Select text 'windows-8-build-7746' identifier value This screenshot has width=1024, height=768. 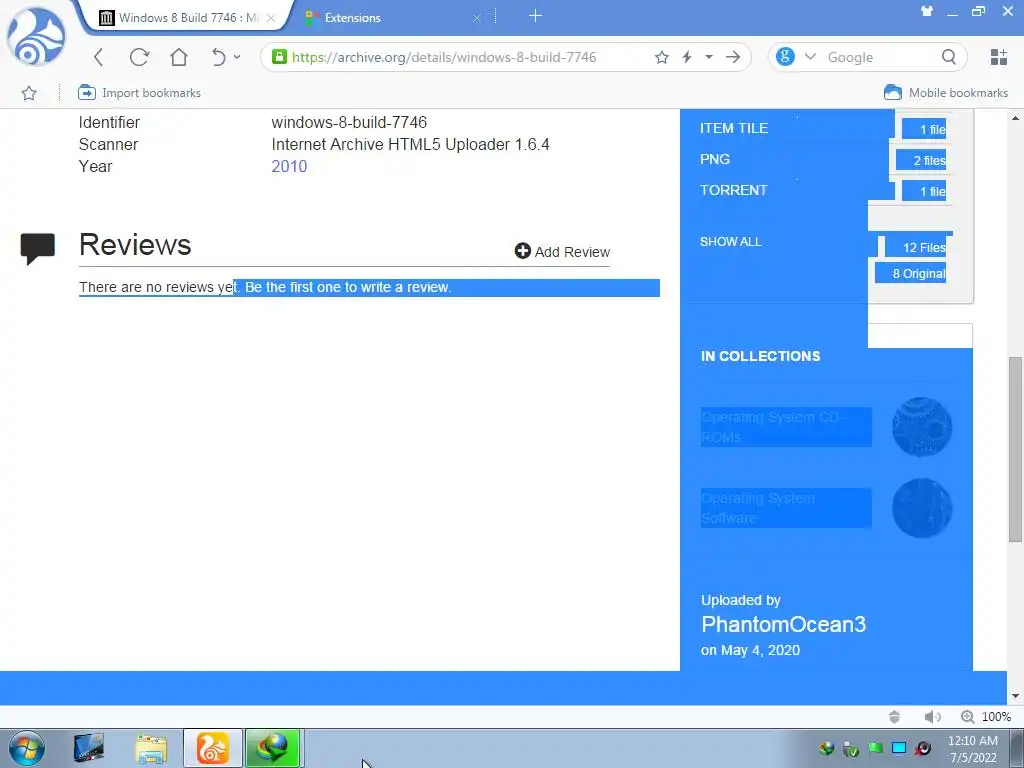(349, 123)
